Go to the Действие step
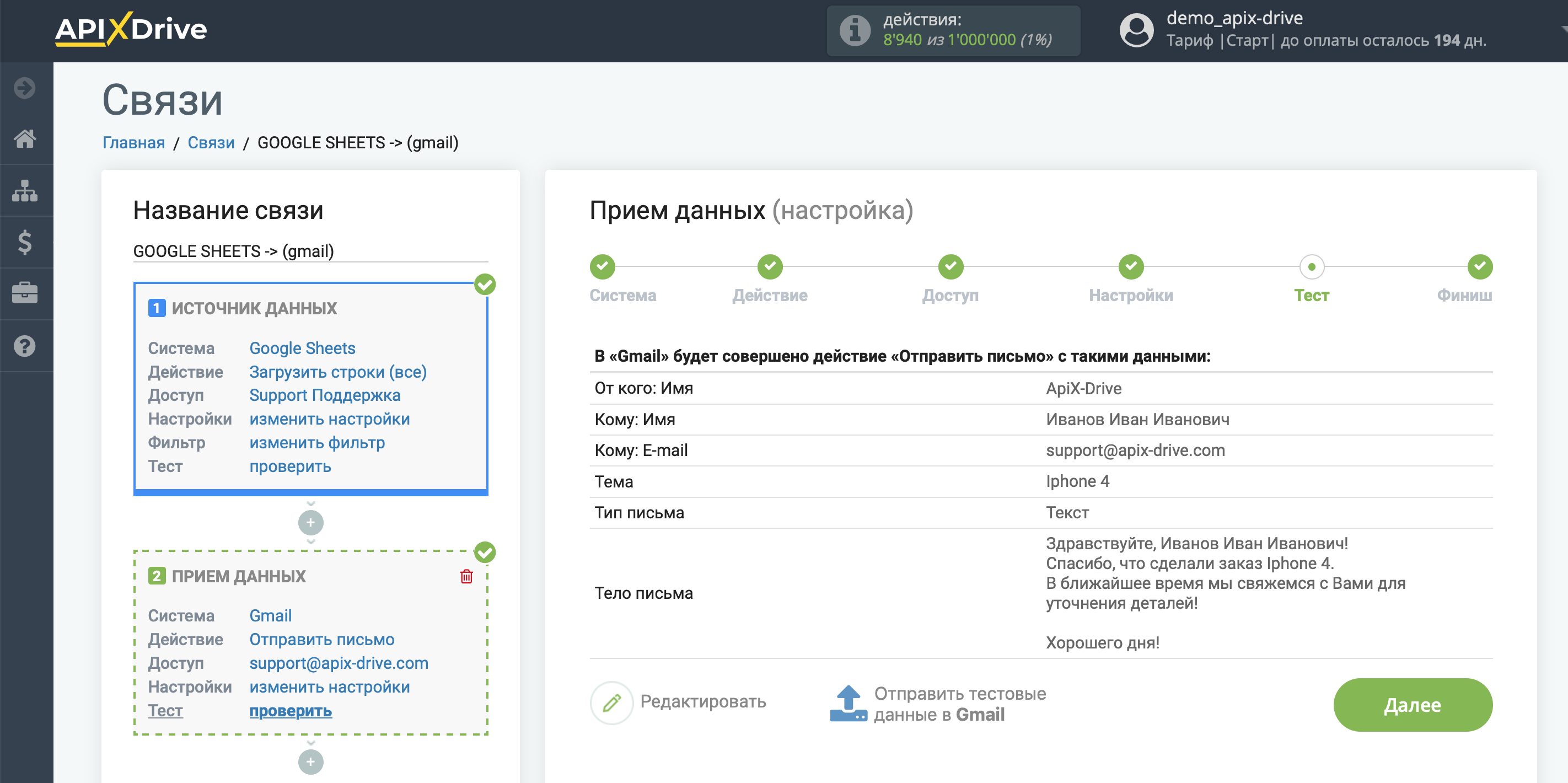Viewport: 1568px width, 783px height. pos(770,266)
